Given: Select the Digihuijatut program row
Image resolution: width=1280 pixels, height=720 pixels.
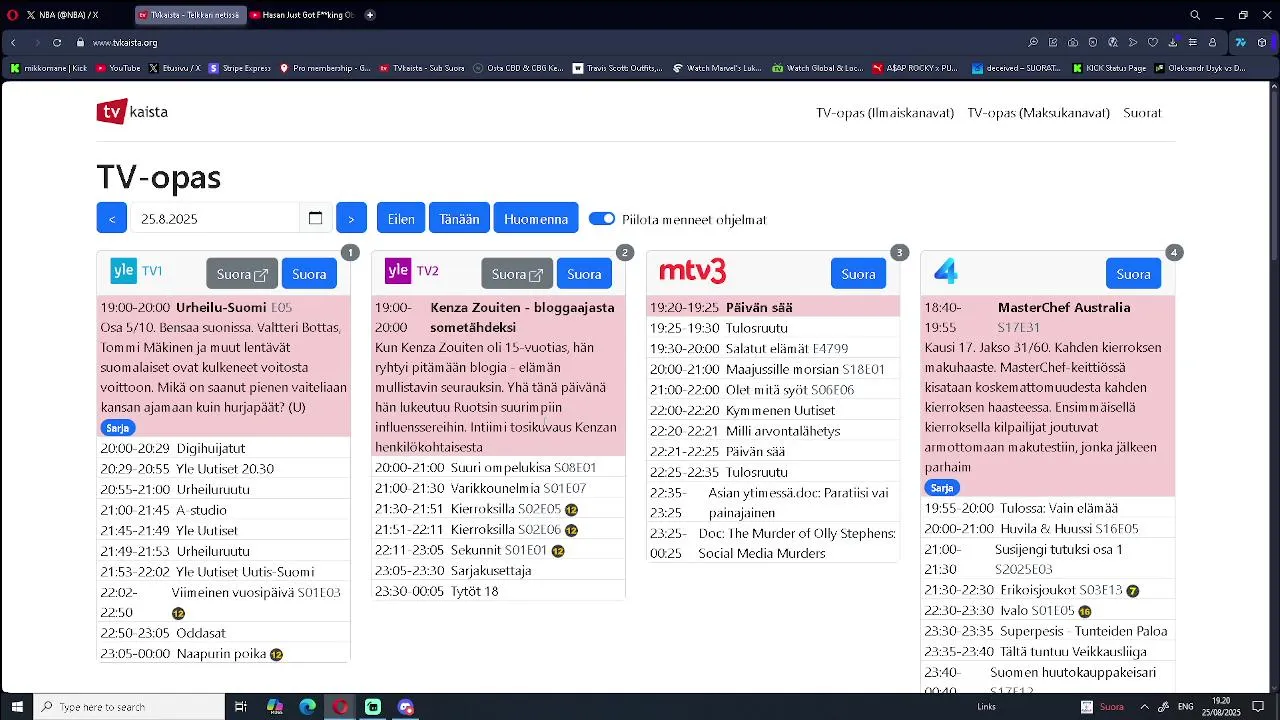Looking at the screenshot, I should tap(223, 449).
